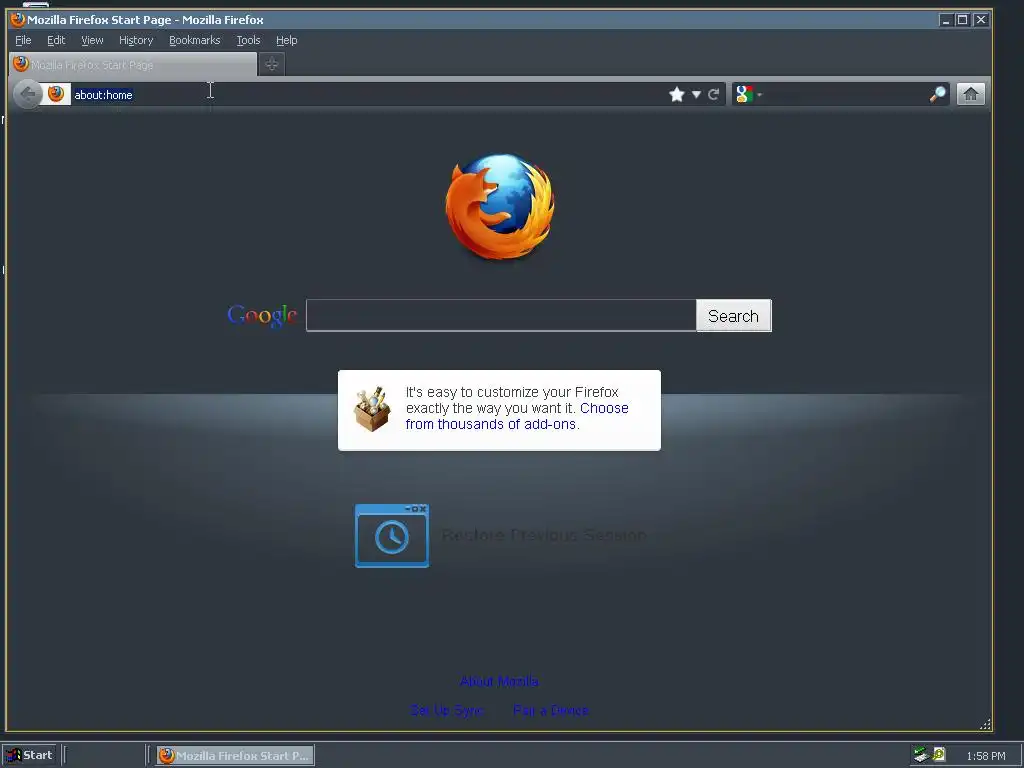
Task: Click the Google logo beside the search field
Action: [x=262, y=316]
